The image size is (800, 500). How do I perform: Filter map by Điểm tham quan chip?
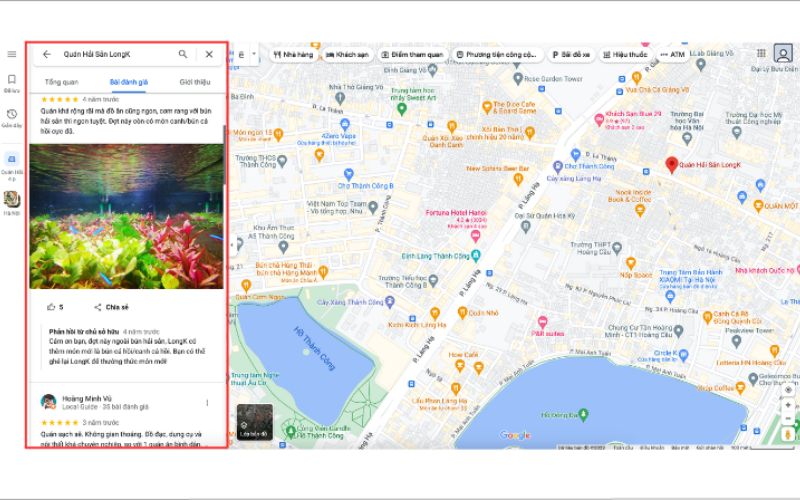pos(413,55)
